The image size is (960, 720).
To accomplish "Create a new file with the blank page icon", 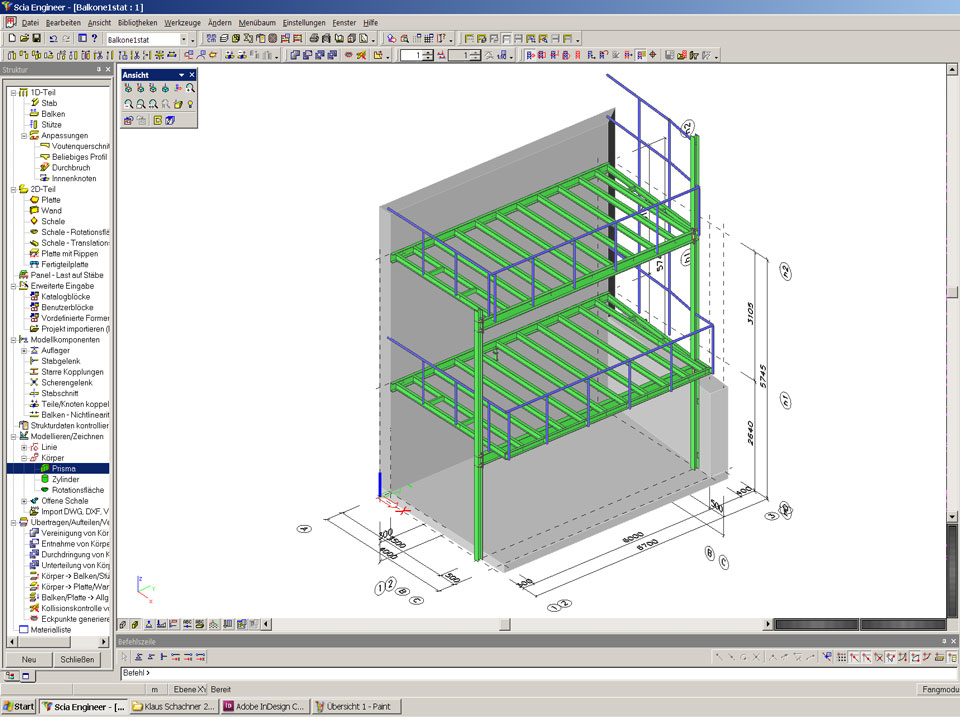I will pos(11,38).
